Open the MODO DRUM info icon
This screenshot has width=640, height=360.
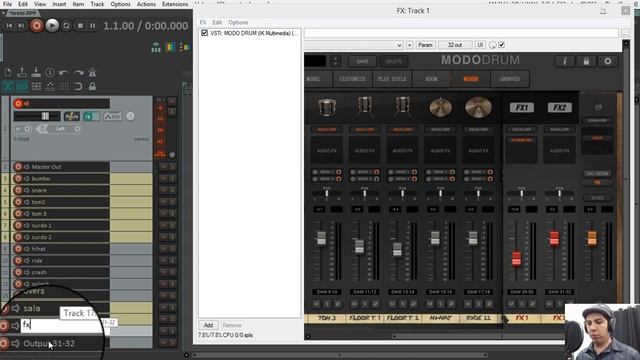(x=565, y=61)
